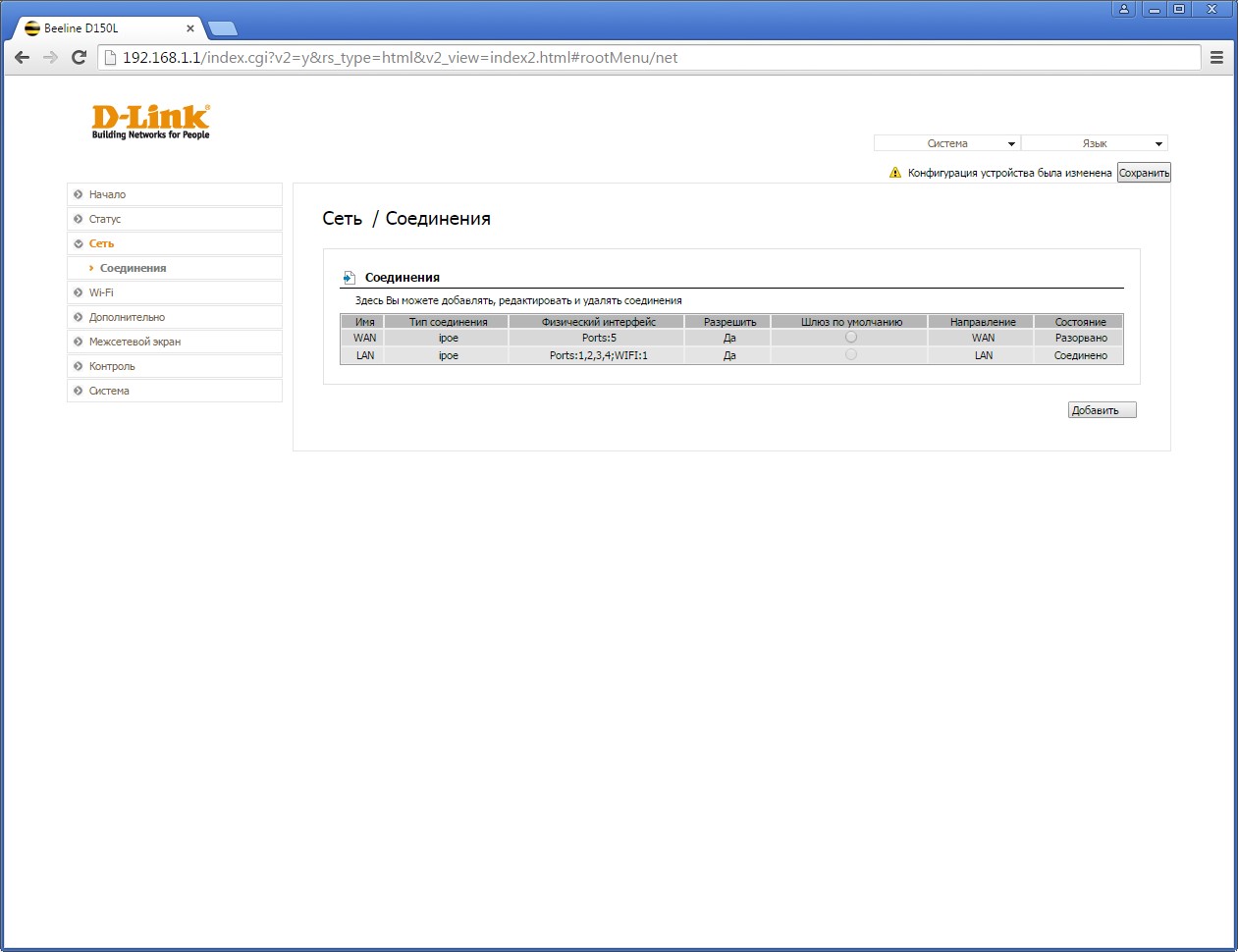
Task: Select WAN as default gateway
Action: click(x=850, y=337)
